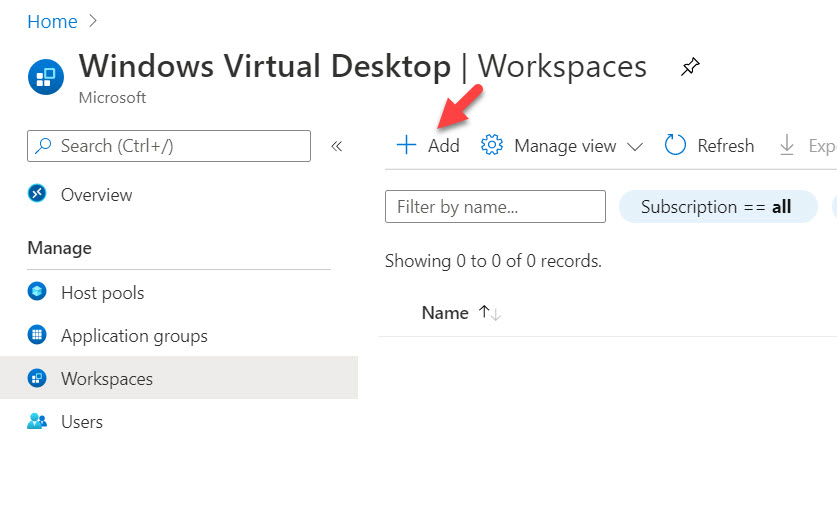Screen dimensions: 837x518
Task: Click the magnifier icon in search box
Action: 43,146
